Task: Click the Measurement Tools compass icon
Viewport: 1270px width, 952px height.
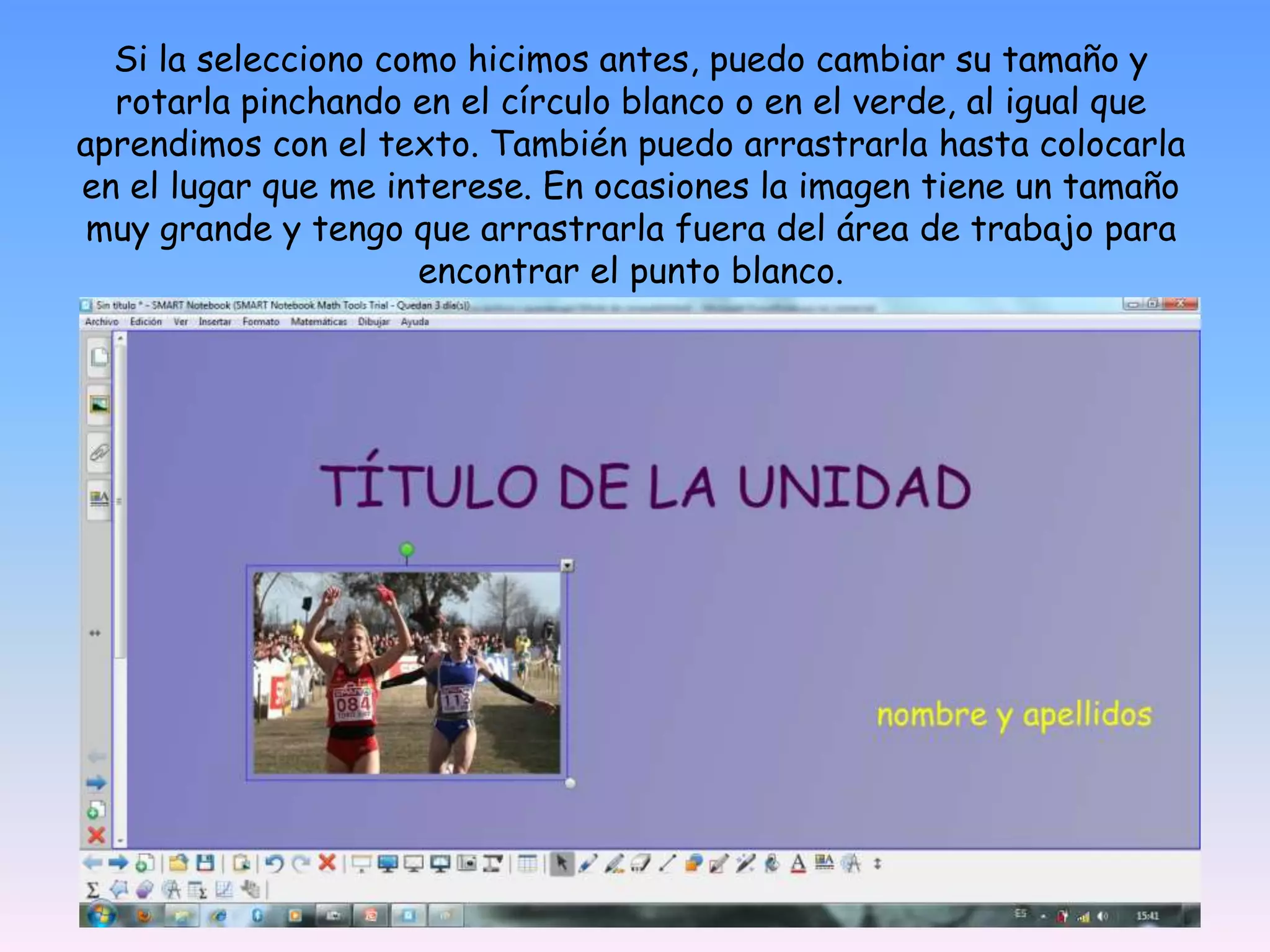Action: [x=851, y=863]
